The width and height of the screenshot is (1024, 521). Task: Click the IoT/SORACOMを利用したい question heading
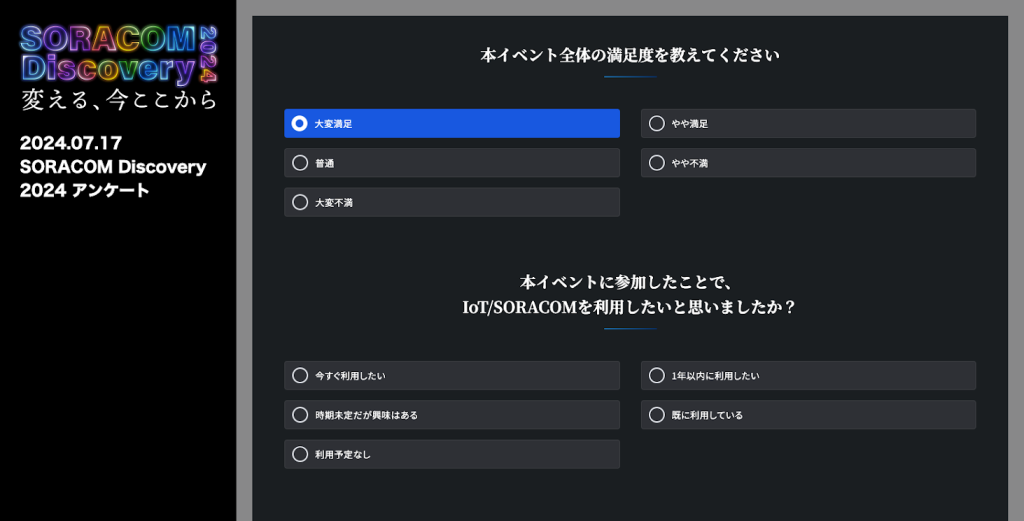point(629,295)
